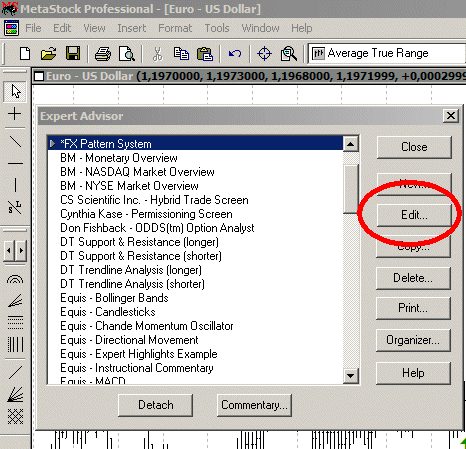Select Equis - Chande Momentum Oscillator

tap(195, 326)
